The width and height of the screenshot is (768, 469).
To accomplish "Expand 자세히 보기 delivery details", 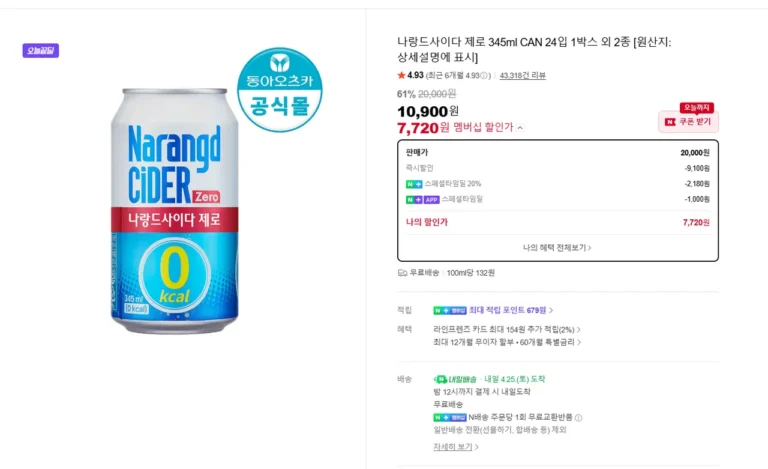I will pyautogui.click(x=455, y=447).
